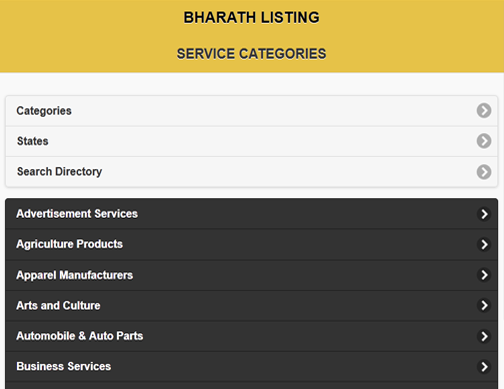Select Arts and Culture category
The image size is (504, 389).
click(x=252, y=305)
